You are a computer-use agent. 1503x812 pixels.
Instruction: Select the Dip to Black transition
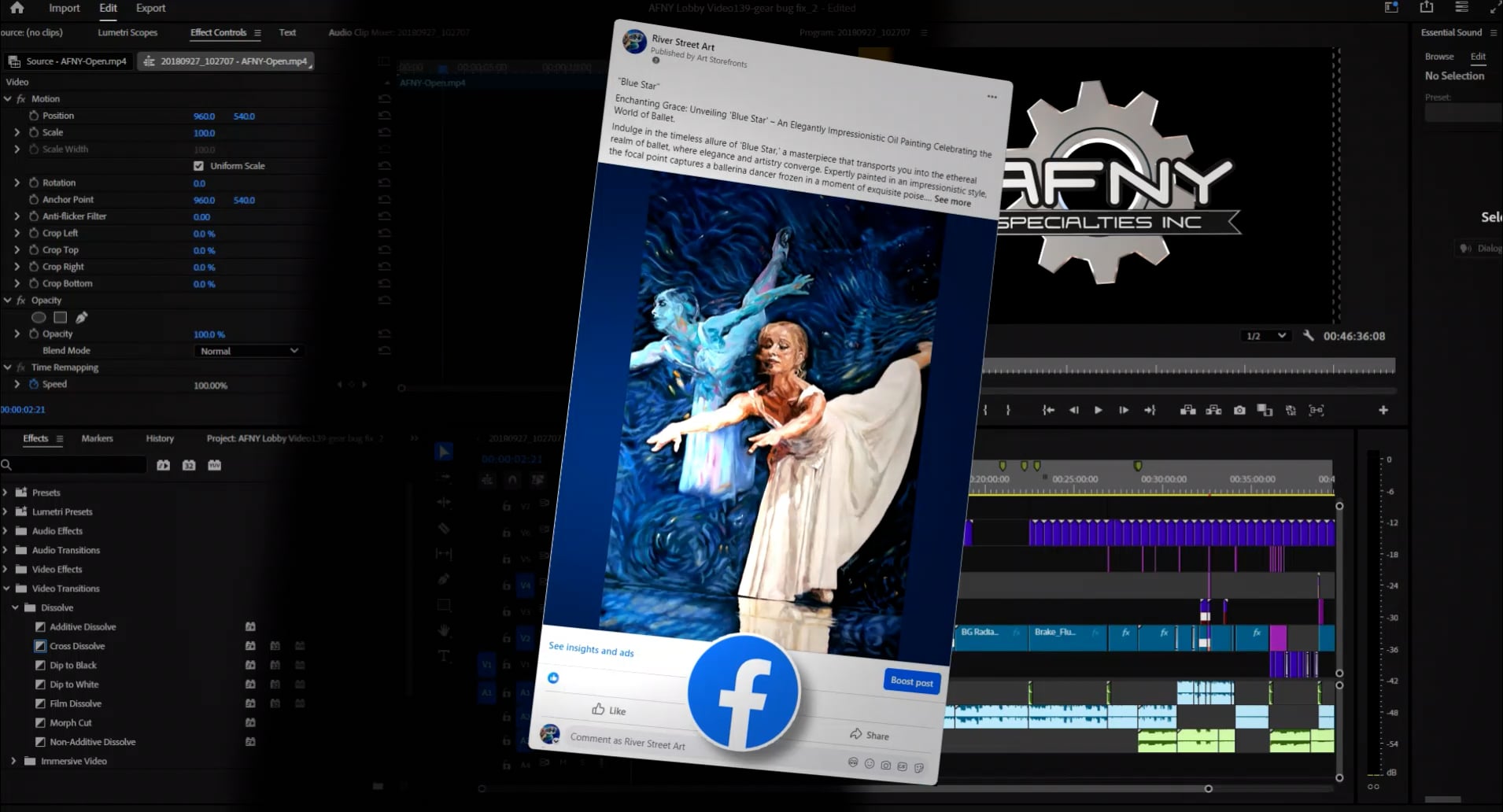click(73, 665)
